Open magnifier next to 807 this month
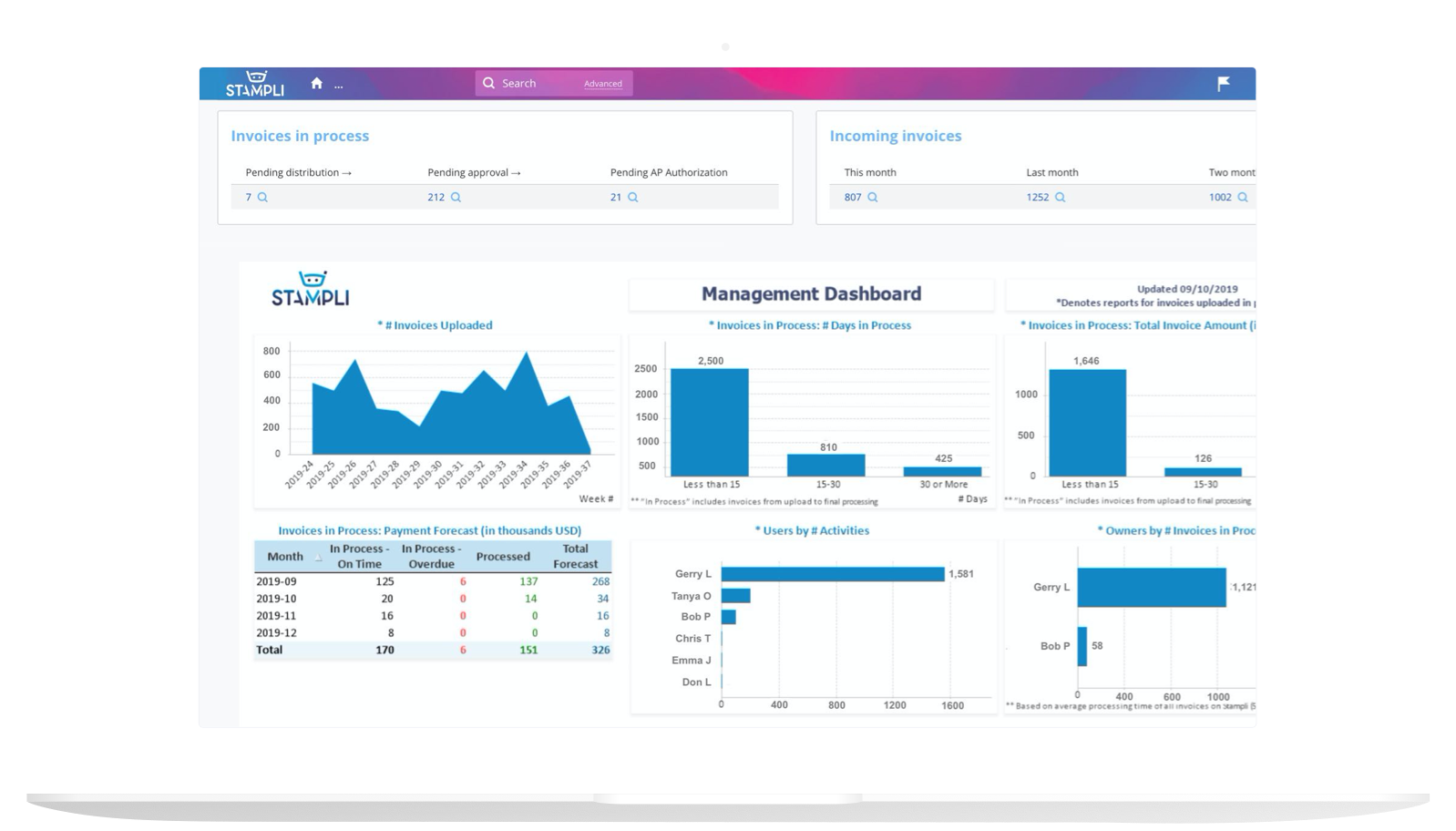The width and height of the screenshot is (1456, 831). tap(872, 197)
